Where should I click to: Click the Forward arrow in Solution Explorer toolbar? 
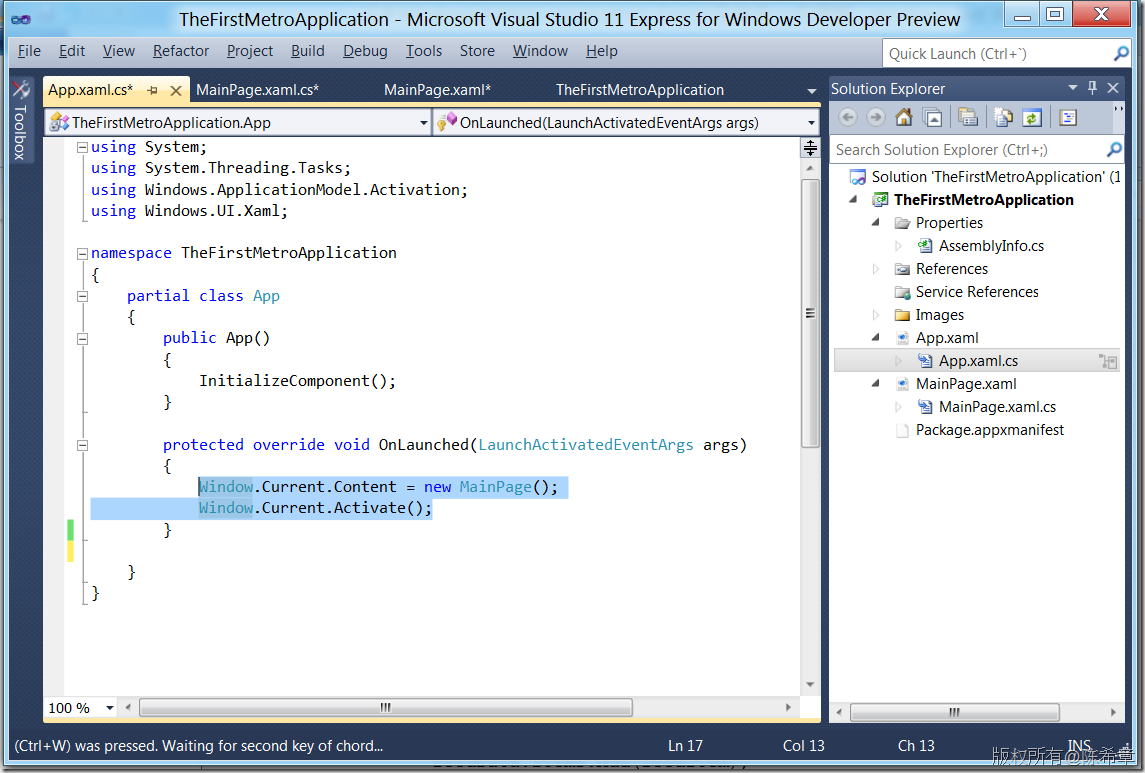click(876, 118)
